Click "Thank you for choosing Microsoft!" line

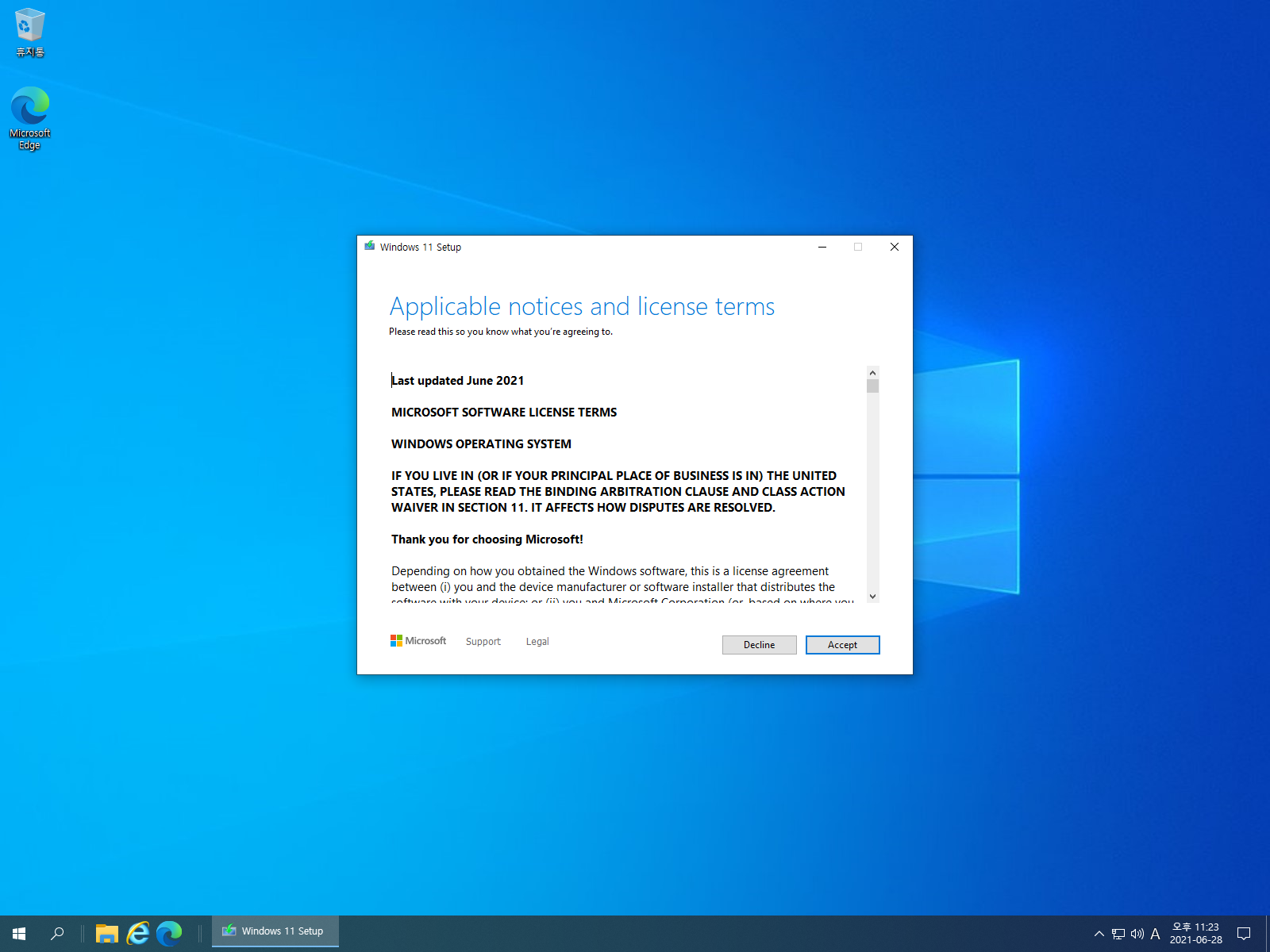point(487,539)
